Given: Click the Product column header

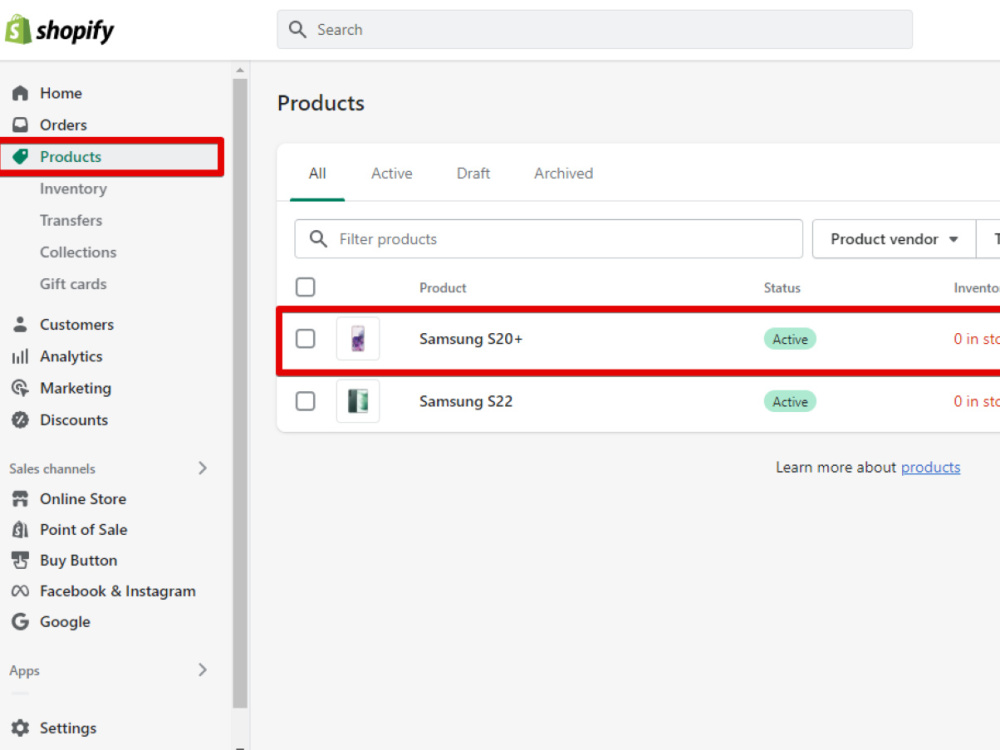Looking at the screenshot, I should [x=443, y=288].
